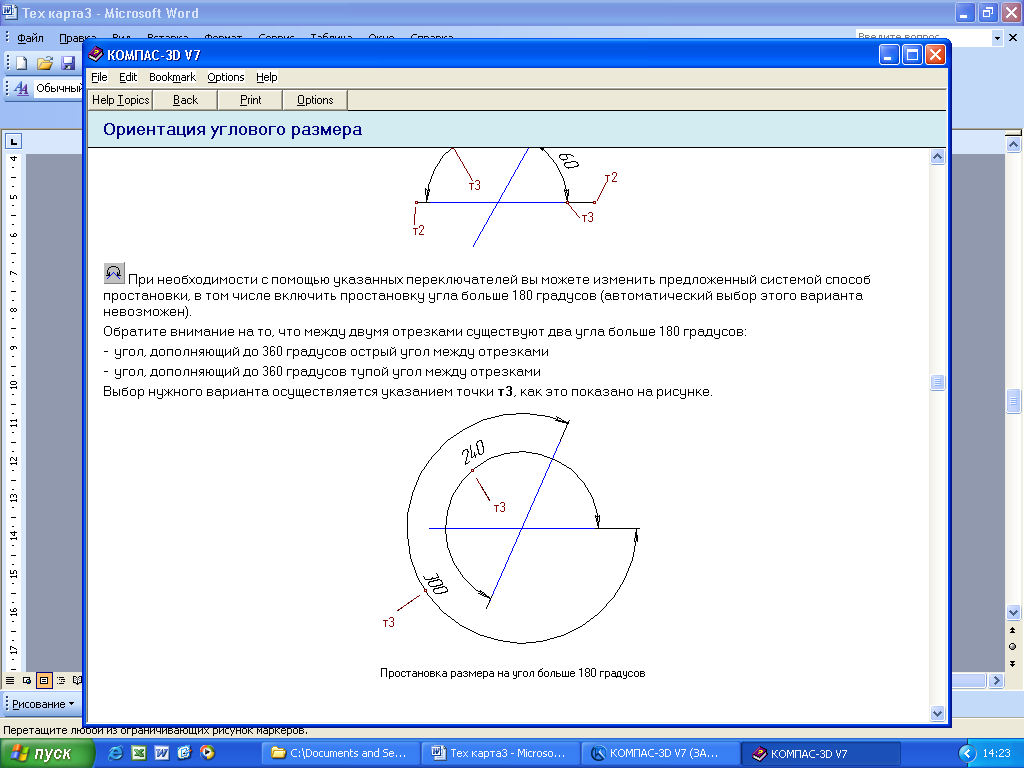Image resolution: width=1024 pixels, height=768 pixels.
Task: Click the tab stop selector L icon
Action: coord(14,140)
